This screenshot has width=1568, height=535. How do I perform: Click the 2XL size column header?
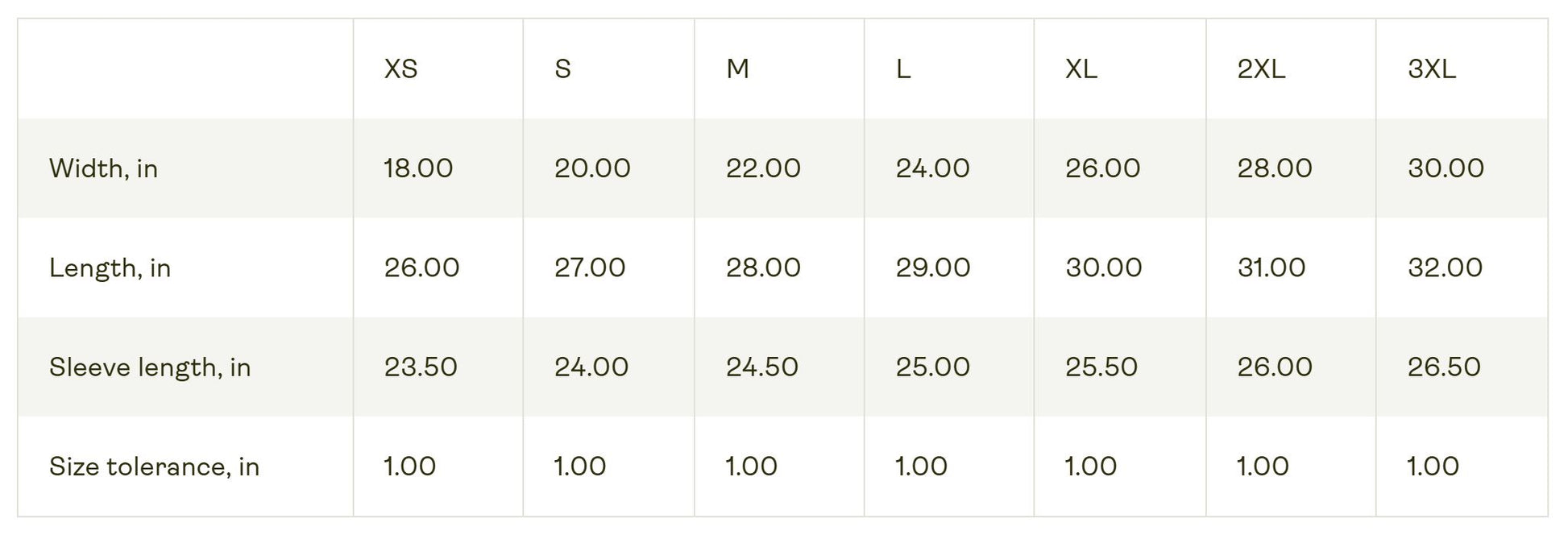1261,69
